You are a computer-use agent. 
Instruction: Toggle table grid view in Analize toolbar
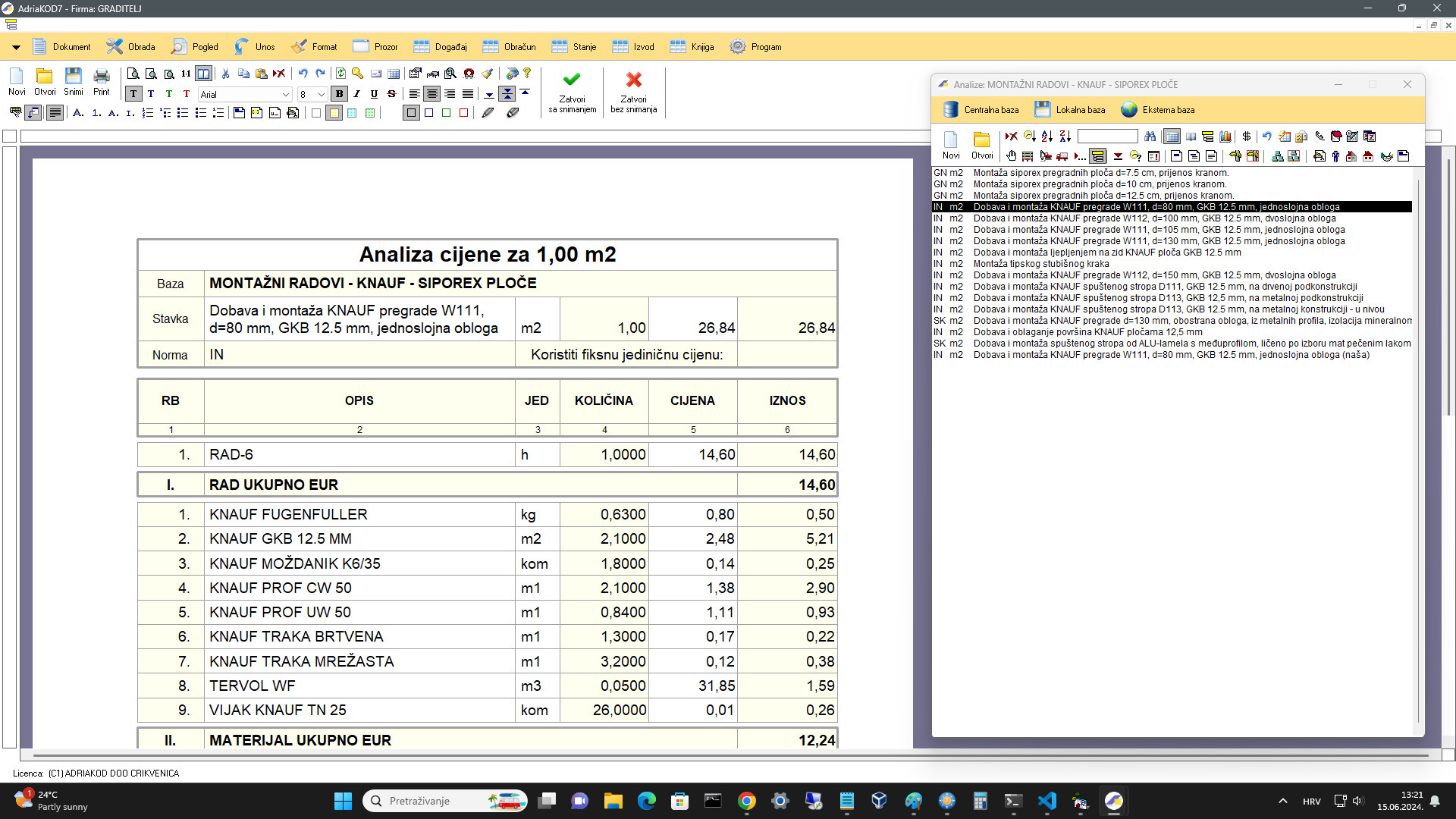point(1172,136)
